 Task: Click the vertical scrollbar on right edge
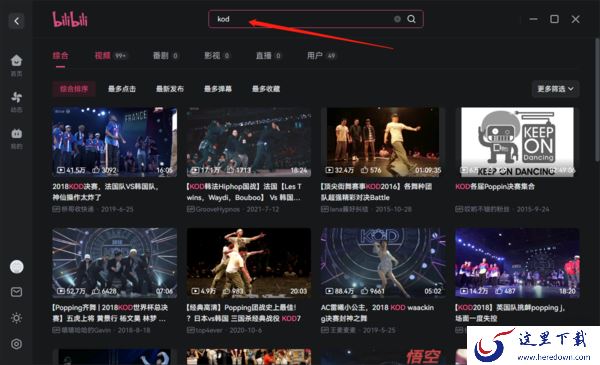click(x=597, y=99)
